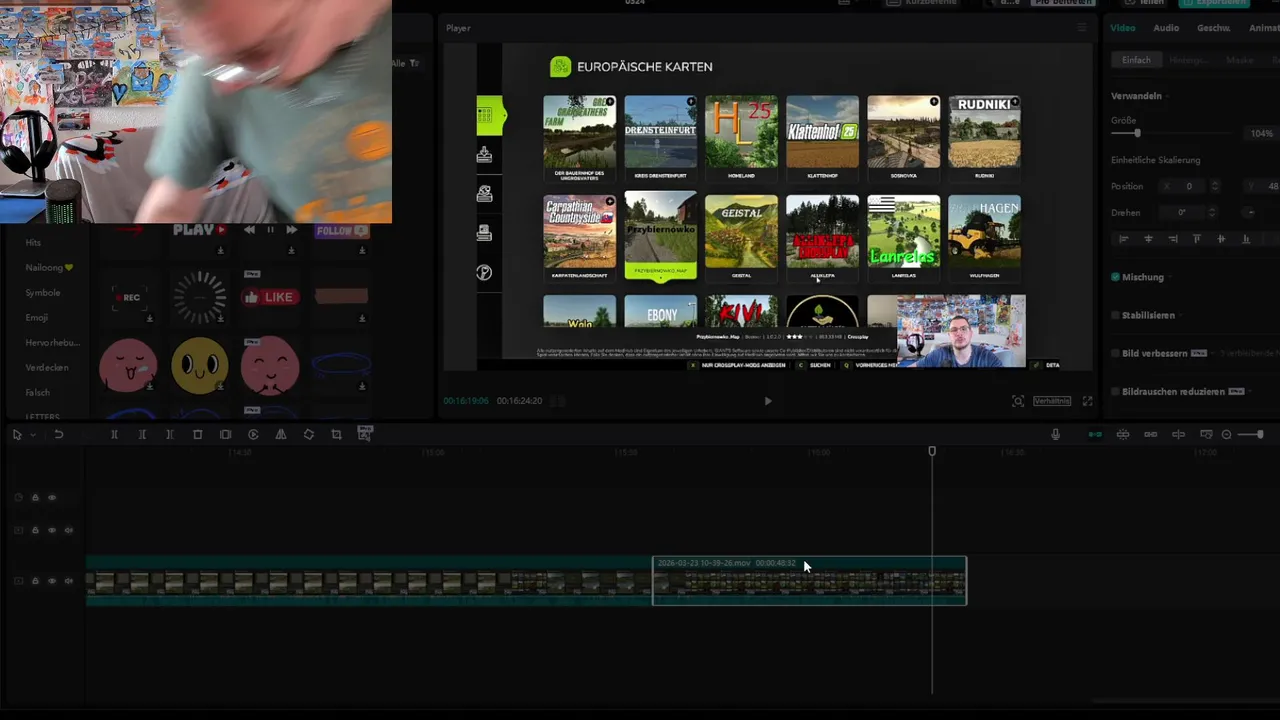Toggle the top timeline track eye
The height and width of the screenshot is (720, 1280).
point(52,497)
